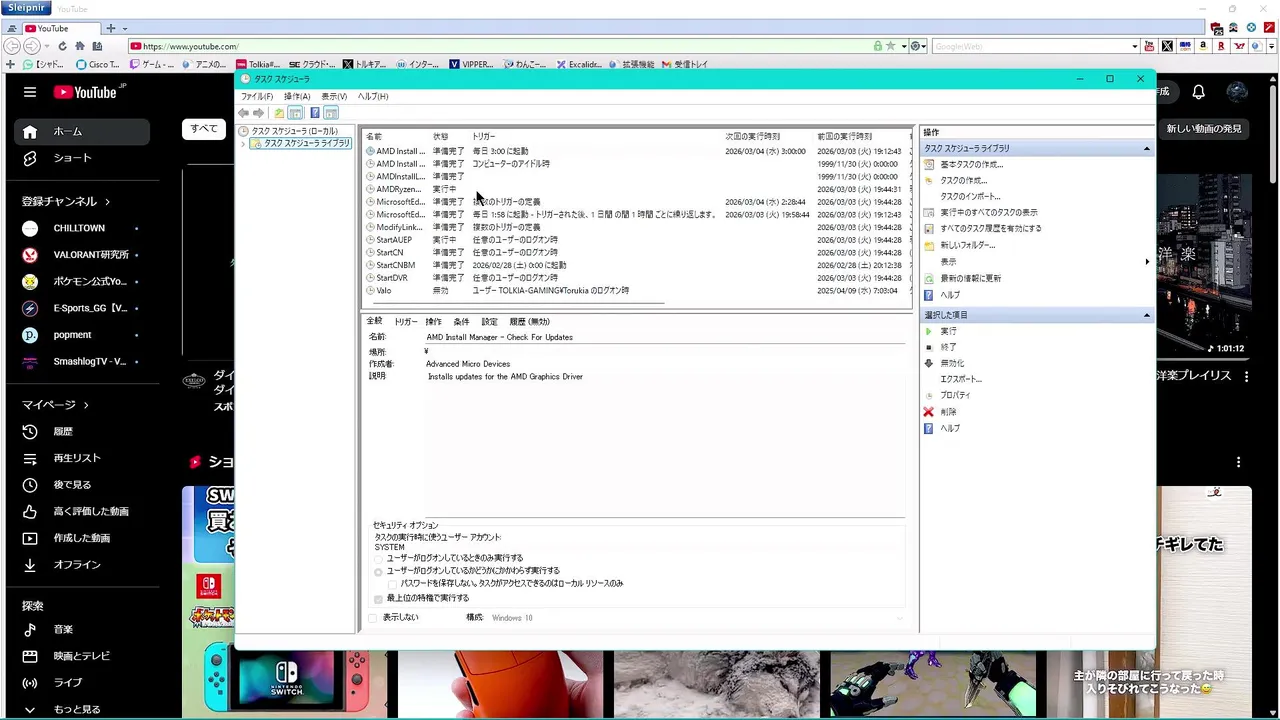Expand the 表示 submenu in actions pane

[x=1147, y=262]
